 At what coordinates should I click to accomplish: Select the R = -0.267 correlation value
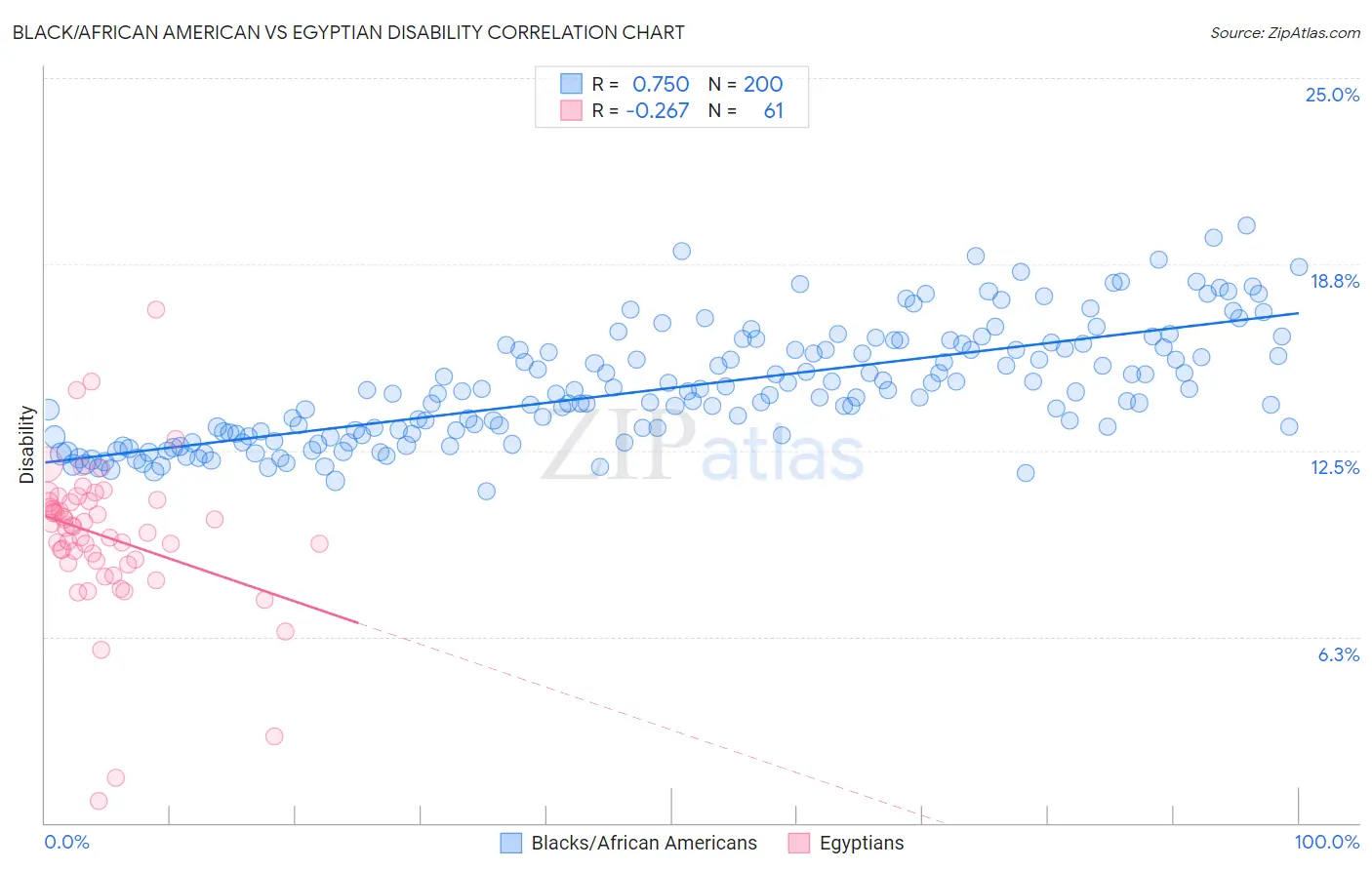640,110
